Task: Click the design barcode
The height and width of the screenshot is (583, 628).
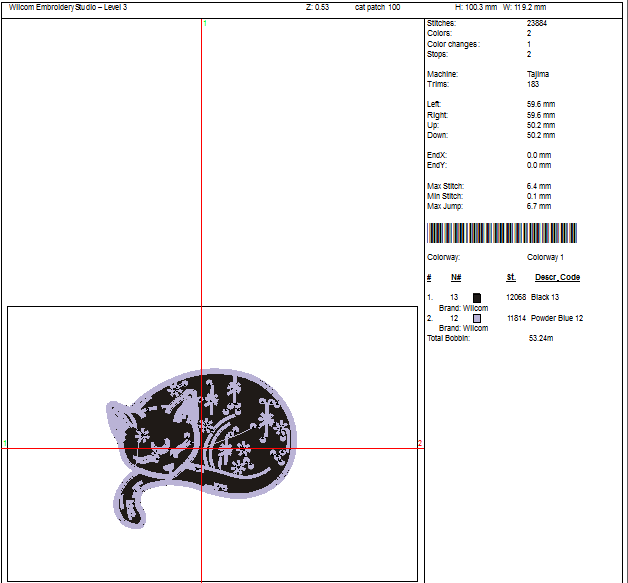Action: coord(502,233)
